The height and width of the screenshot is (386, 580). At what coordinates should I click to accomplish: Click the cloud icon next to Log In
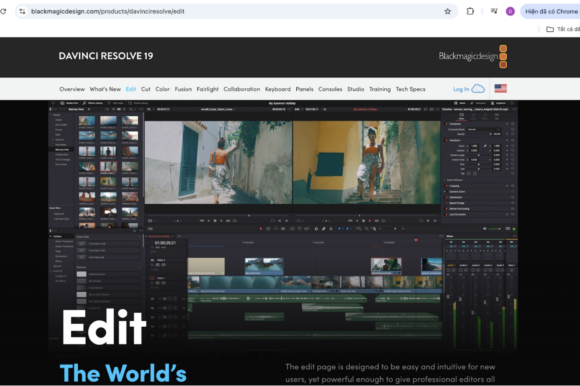478,89
